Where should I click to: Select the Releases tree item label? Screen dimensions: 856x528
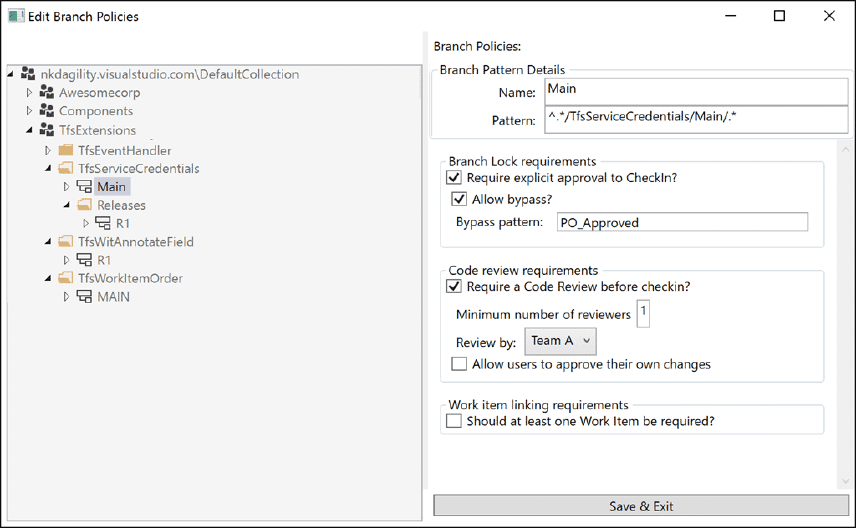coord(121,205)
